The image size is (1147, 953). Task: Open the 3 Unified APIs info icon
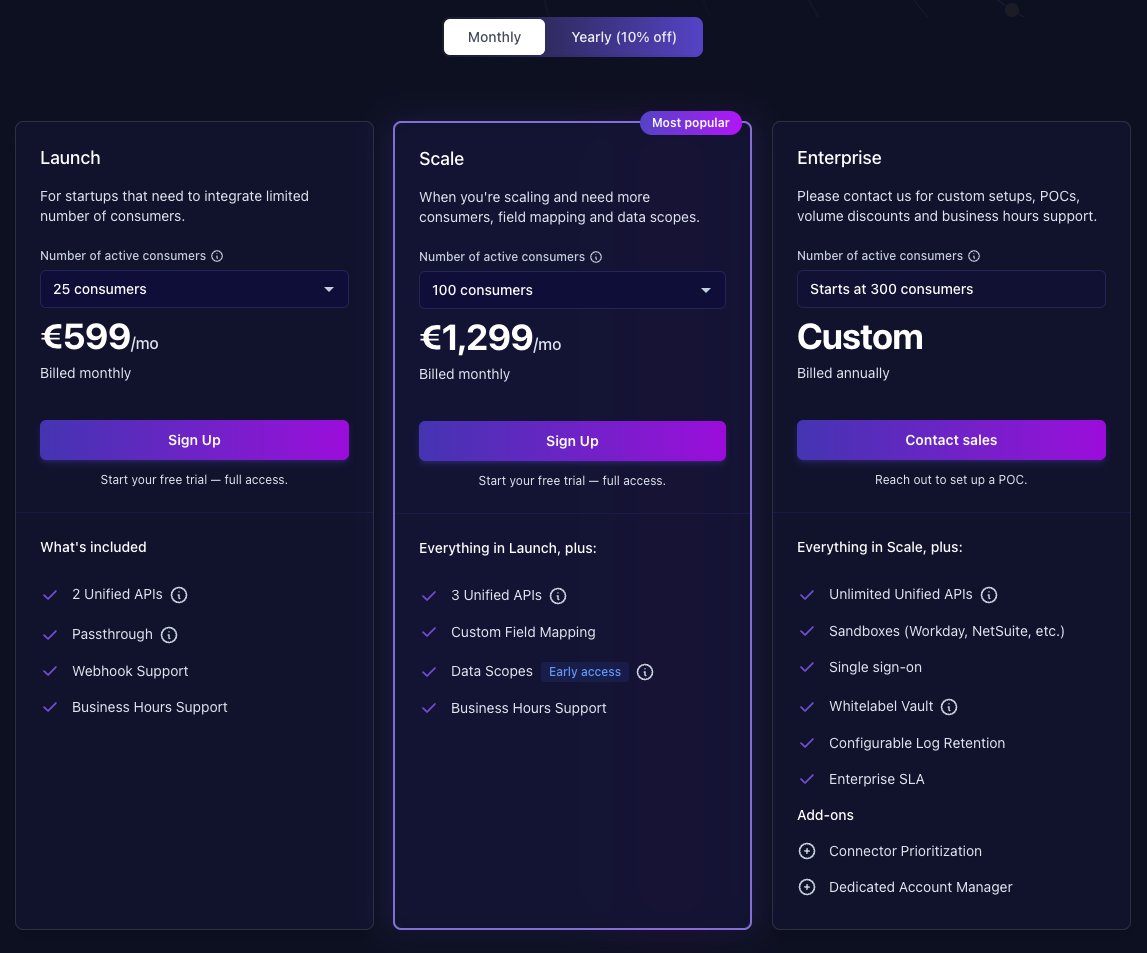[558, 595]
